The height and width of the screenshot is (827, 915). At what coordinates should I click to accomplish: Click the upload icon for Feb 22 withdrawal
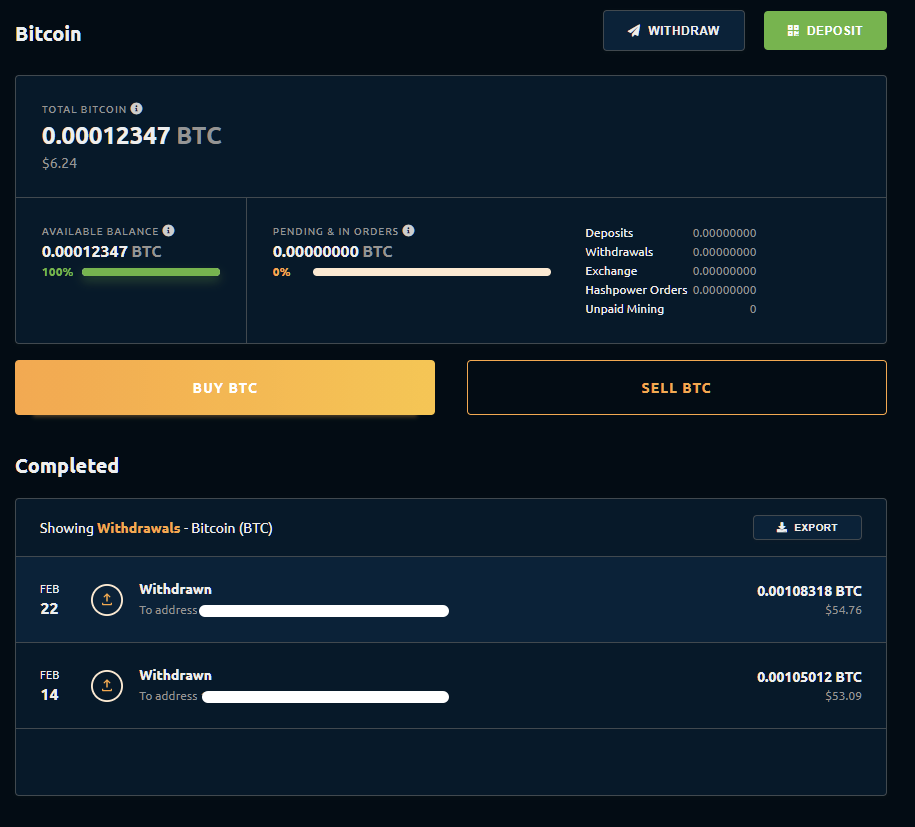point(107,599)
